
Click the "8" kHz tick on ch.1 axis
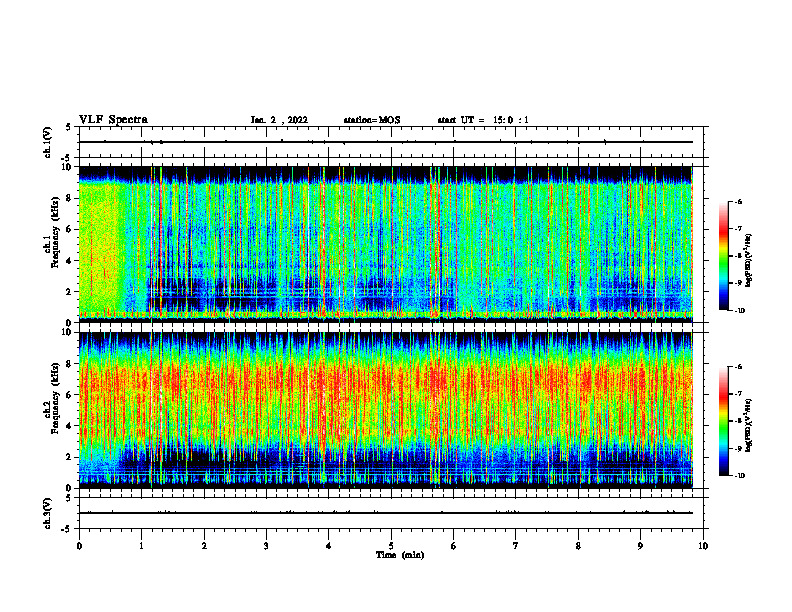tap(70, 198)
